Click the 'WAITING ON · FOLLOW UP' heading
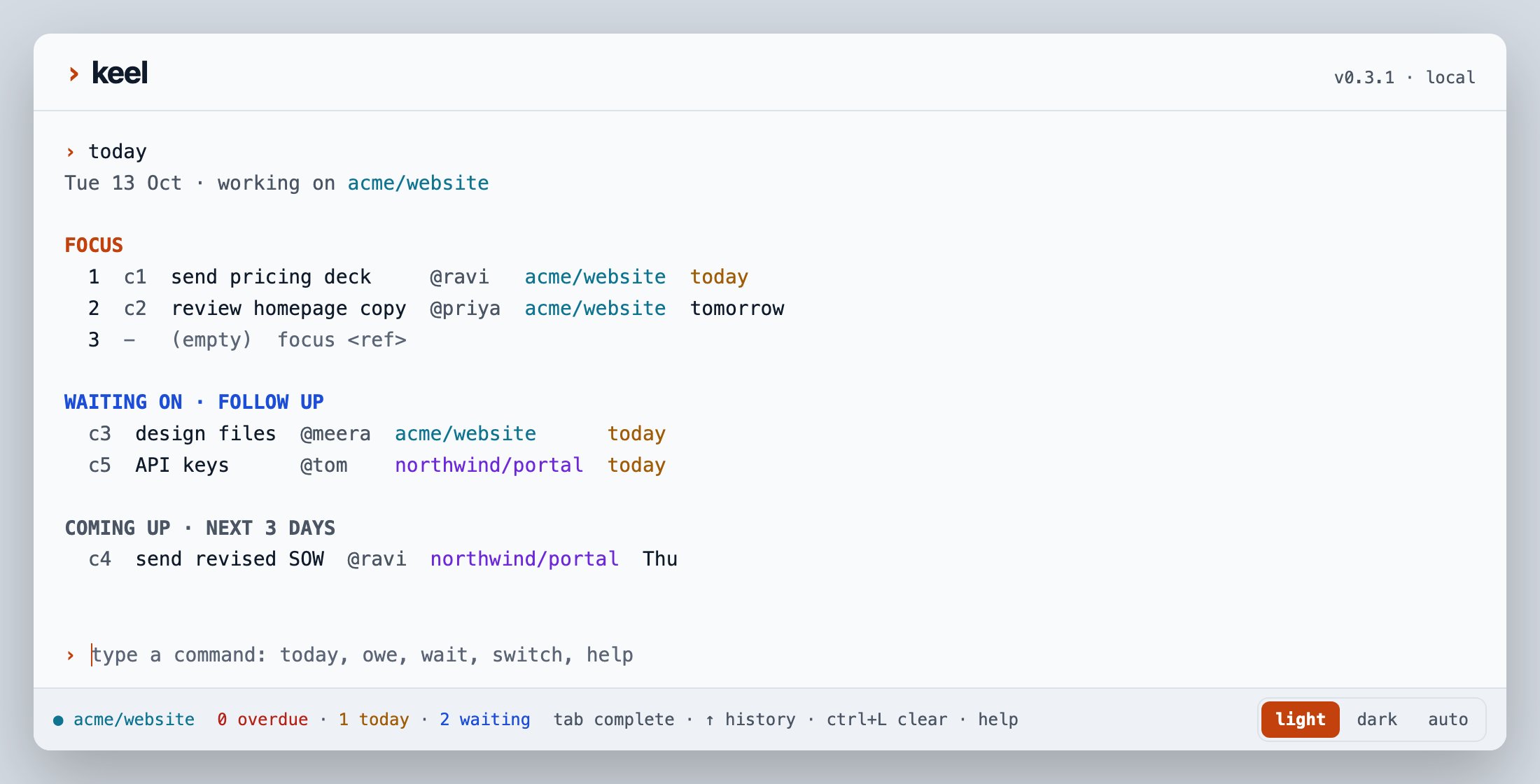The width and height of the screenshot is (1540, 784). pos(194,402)
